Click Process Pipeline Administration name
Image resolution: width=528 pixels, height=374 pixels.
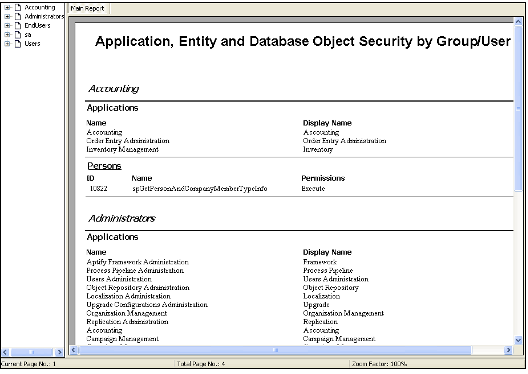click(x=135, y=270)
